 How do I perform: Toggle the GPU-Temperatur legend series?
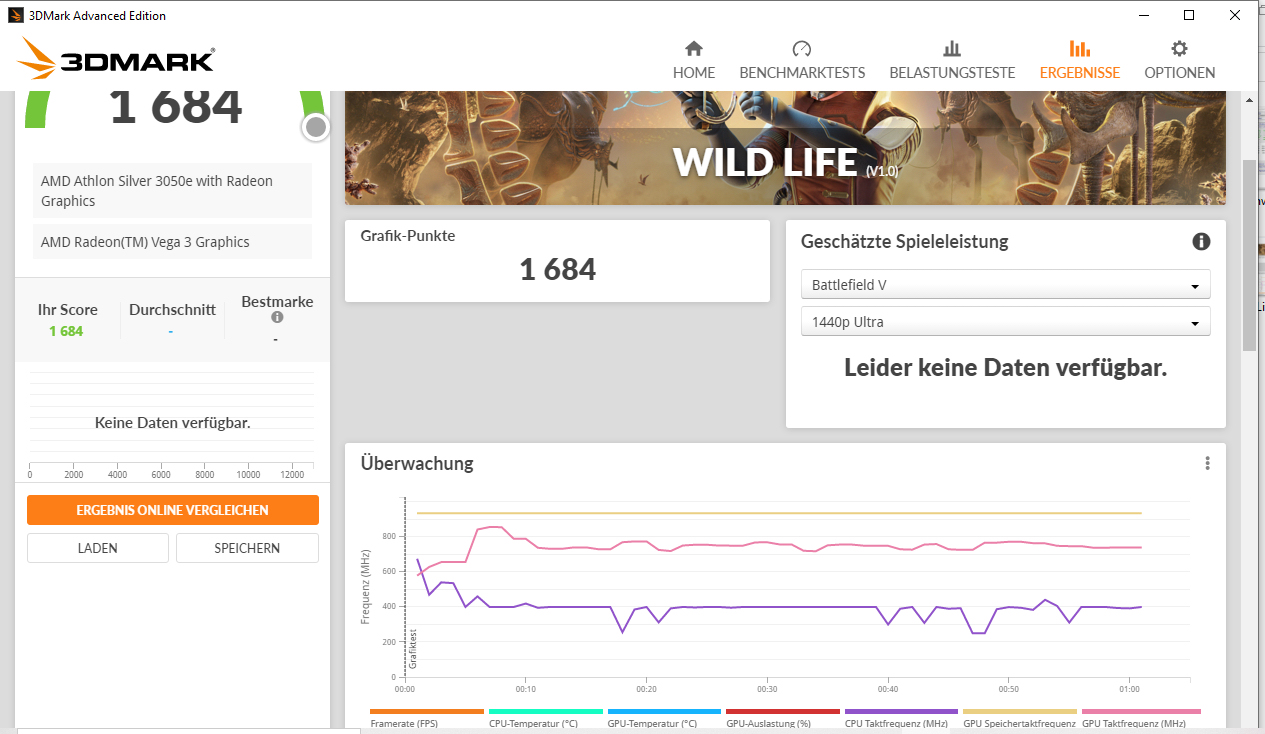click(664, 719)
